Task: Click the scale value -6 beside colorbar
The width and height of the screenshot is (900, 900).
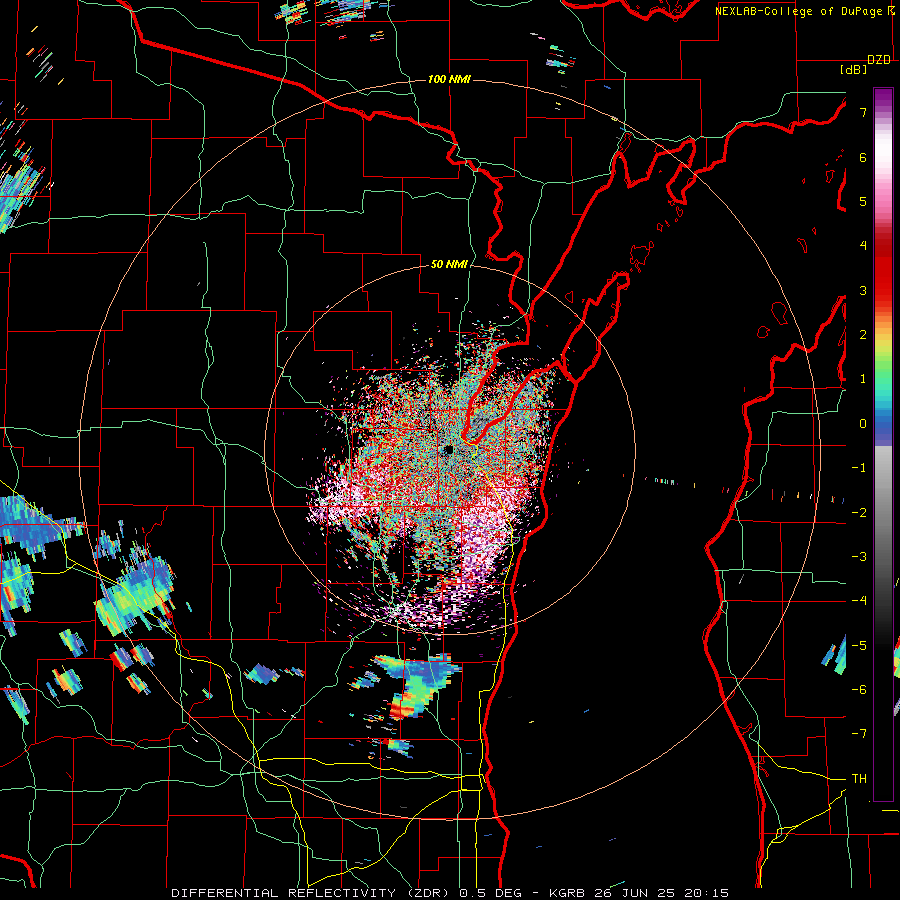Action: click(859, 689)
